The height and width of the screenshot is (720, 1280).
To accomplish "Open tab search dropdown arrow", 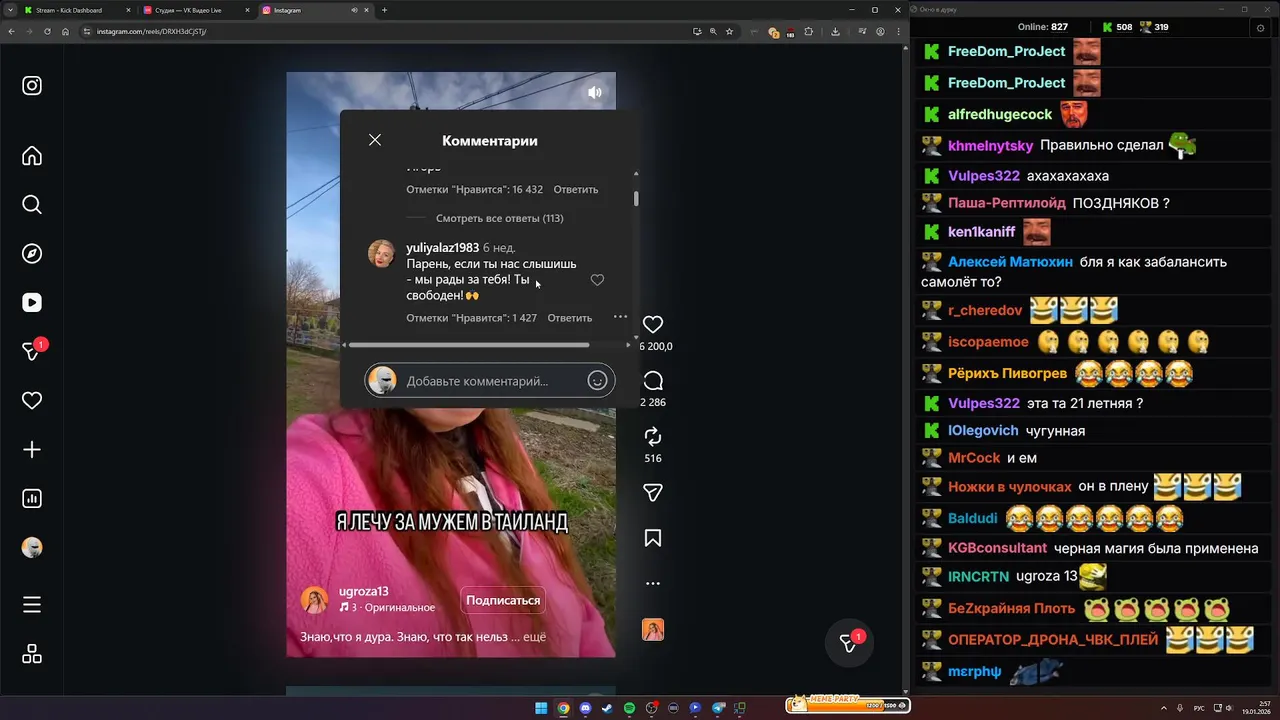I will coord(11,10).
